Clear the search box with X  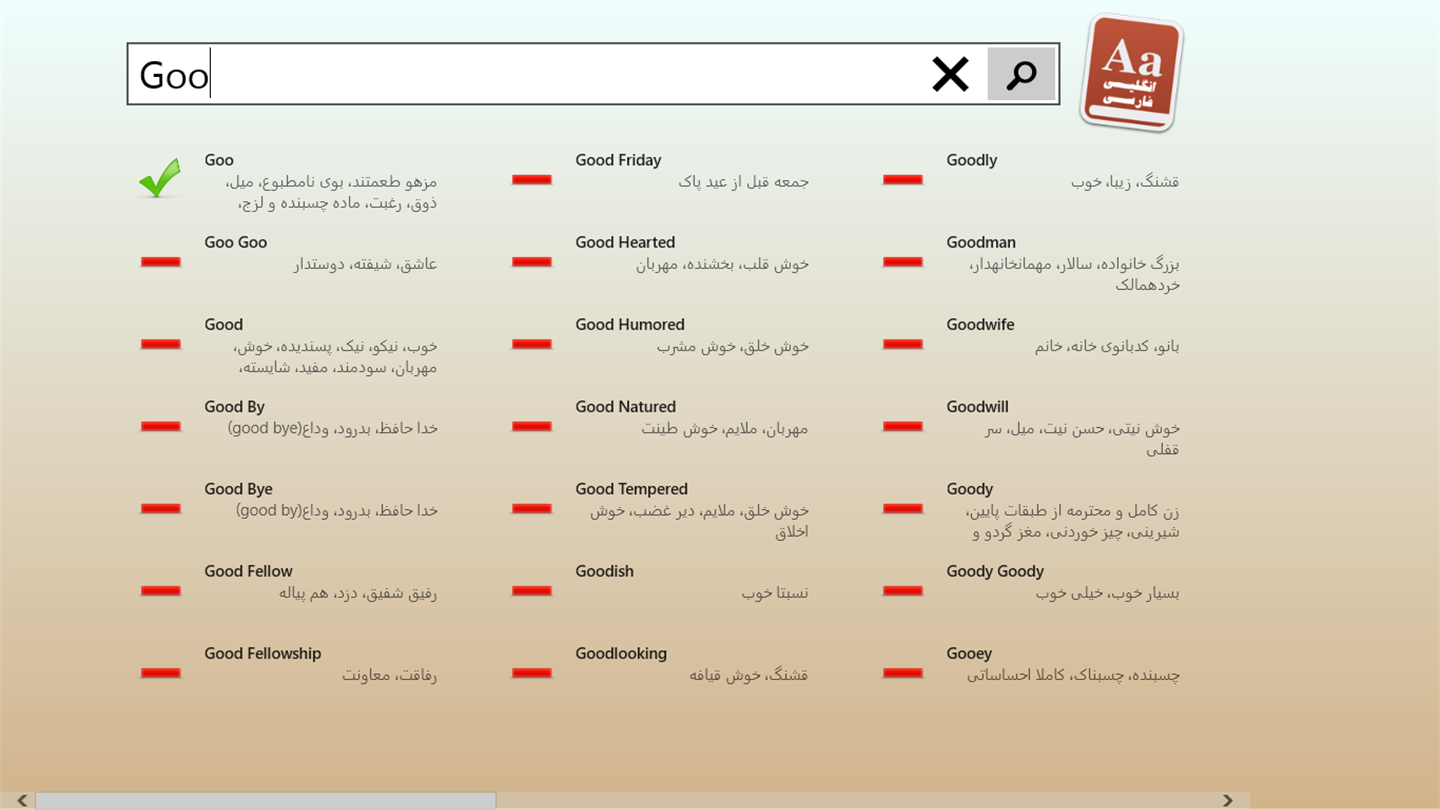tap(950, 74)
